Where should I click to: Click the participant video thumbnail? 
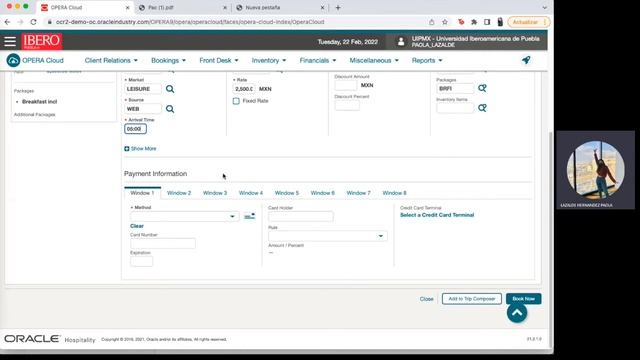[596, 170]
